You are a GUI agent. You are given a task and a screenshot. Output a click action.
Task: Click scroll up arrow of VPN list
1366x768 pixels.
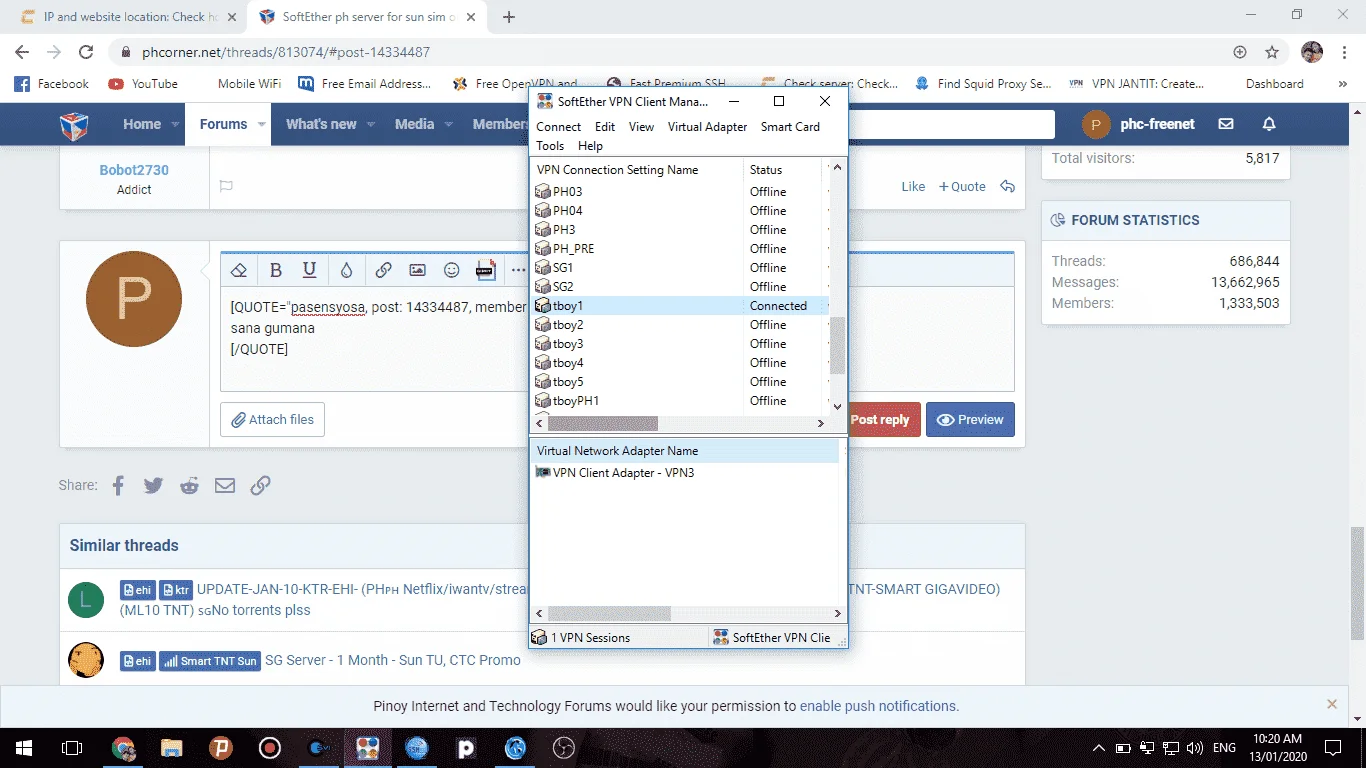pyautogui.click(x=838, y=167)
